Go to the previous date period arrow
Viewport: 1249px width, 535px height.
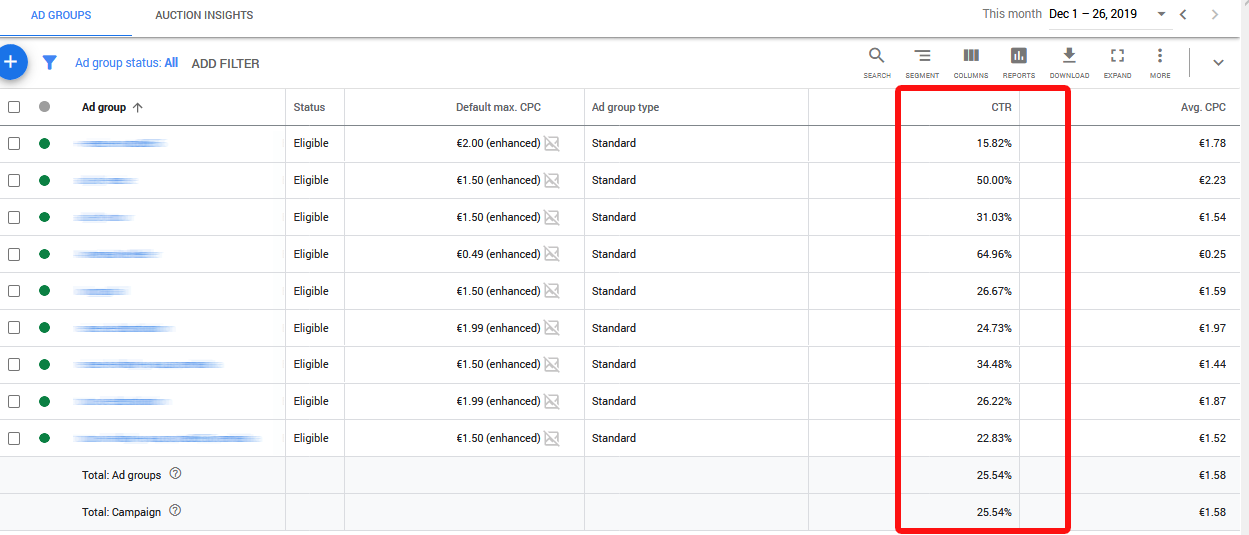(x=1184, y=15)
